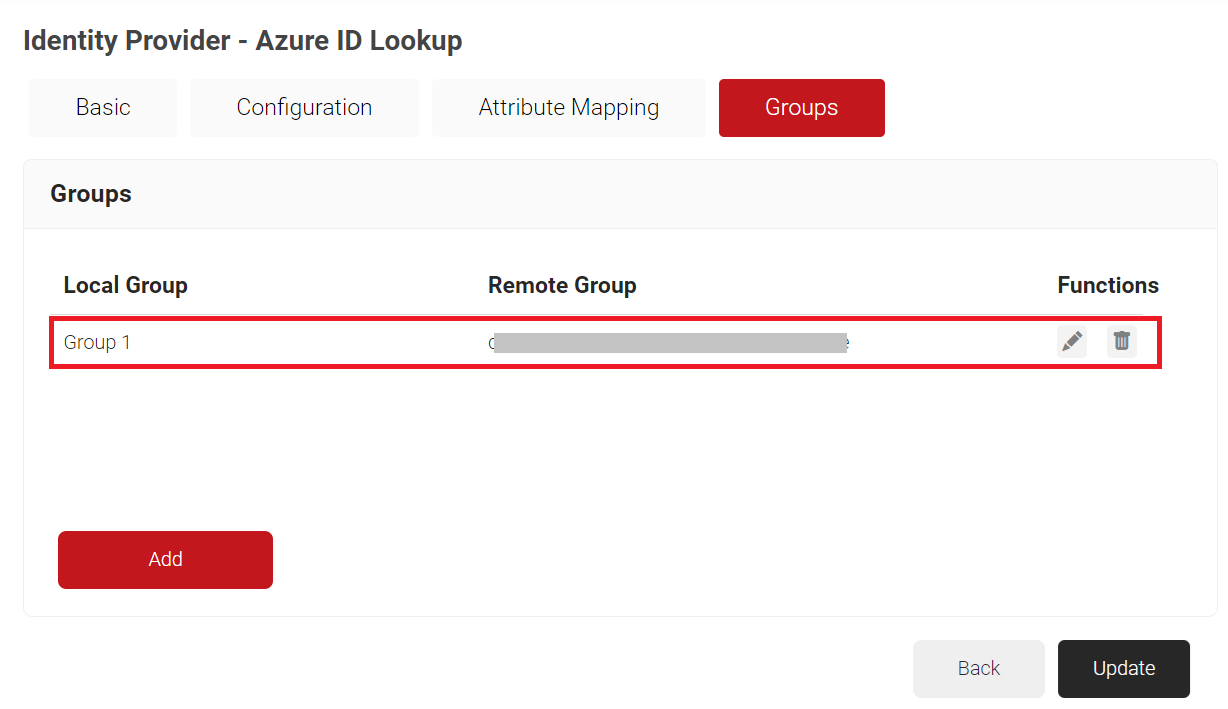Delete Group 1 mapping with the trash icon

pos(1122,342)
